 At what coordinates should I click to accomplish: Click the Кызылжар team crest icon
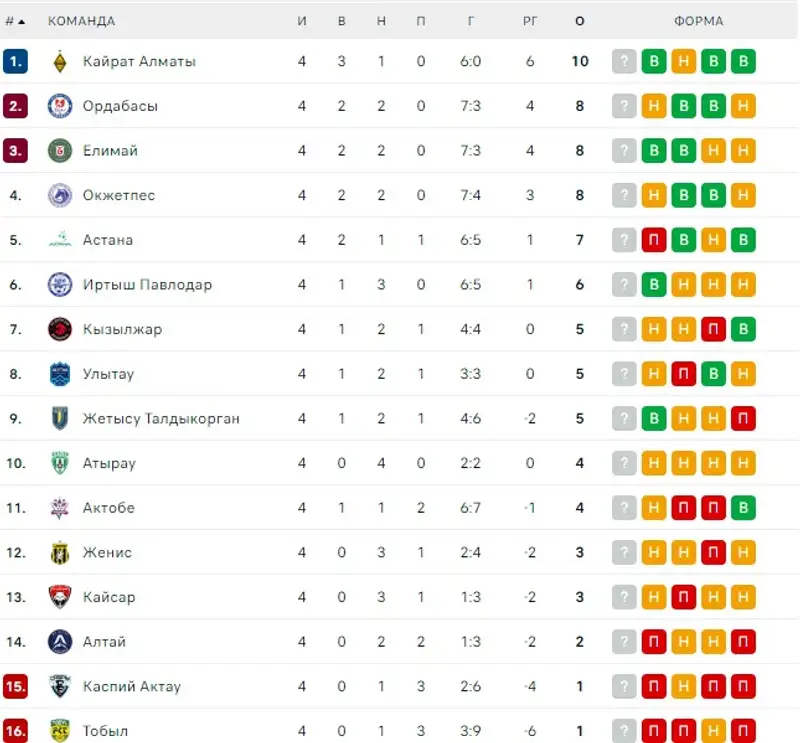[60, 329]
